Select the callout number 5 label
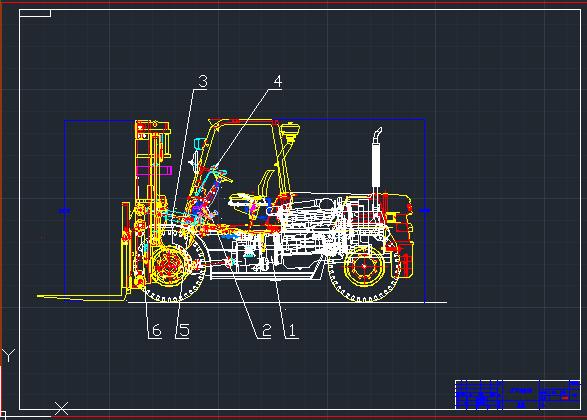Screen dimensions: 587x420 click(184, 331)
